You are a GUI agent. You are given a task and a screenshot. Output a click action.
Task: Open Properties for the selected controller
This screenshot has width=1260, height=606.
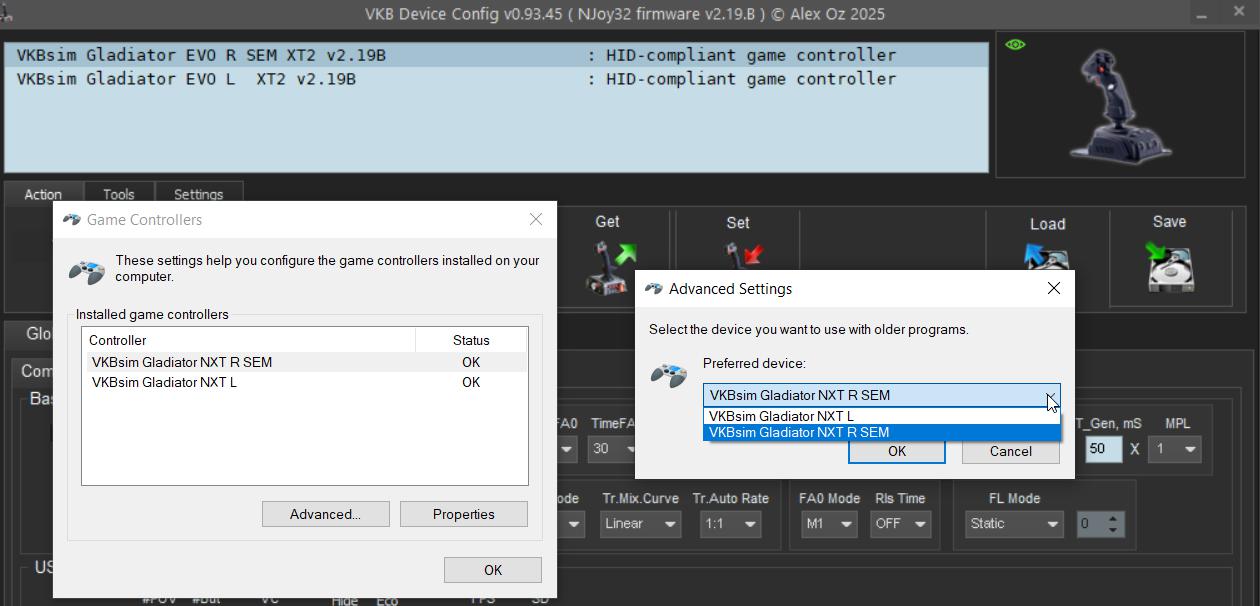tap(464, 514)
